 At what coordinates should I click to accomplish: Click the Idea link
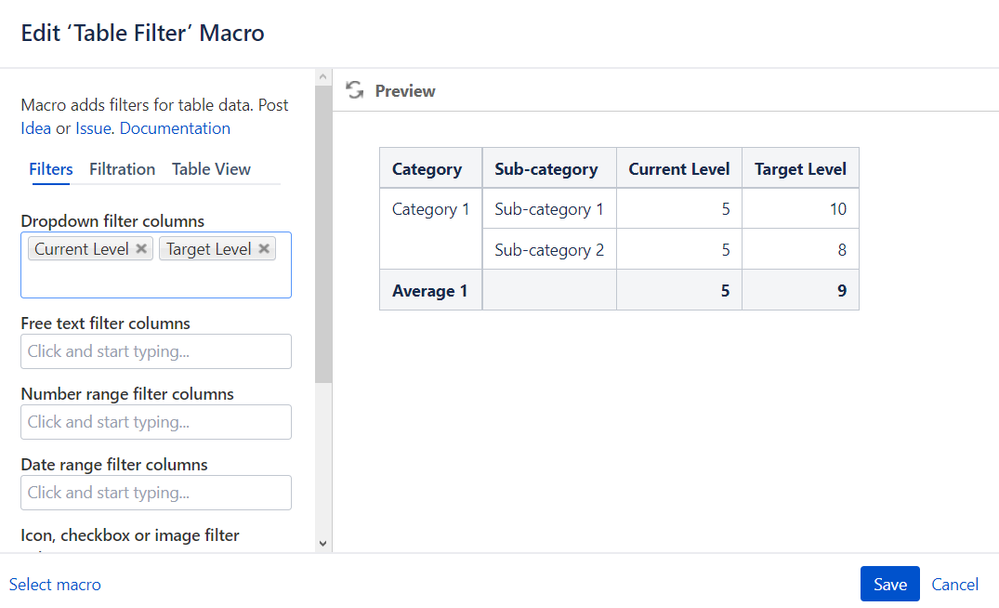pyautogui.click(x=36, y=128)
